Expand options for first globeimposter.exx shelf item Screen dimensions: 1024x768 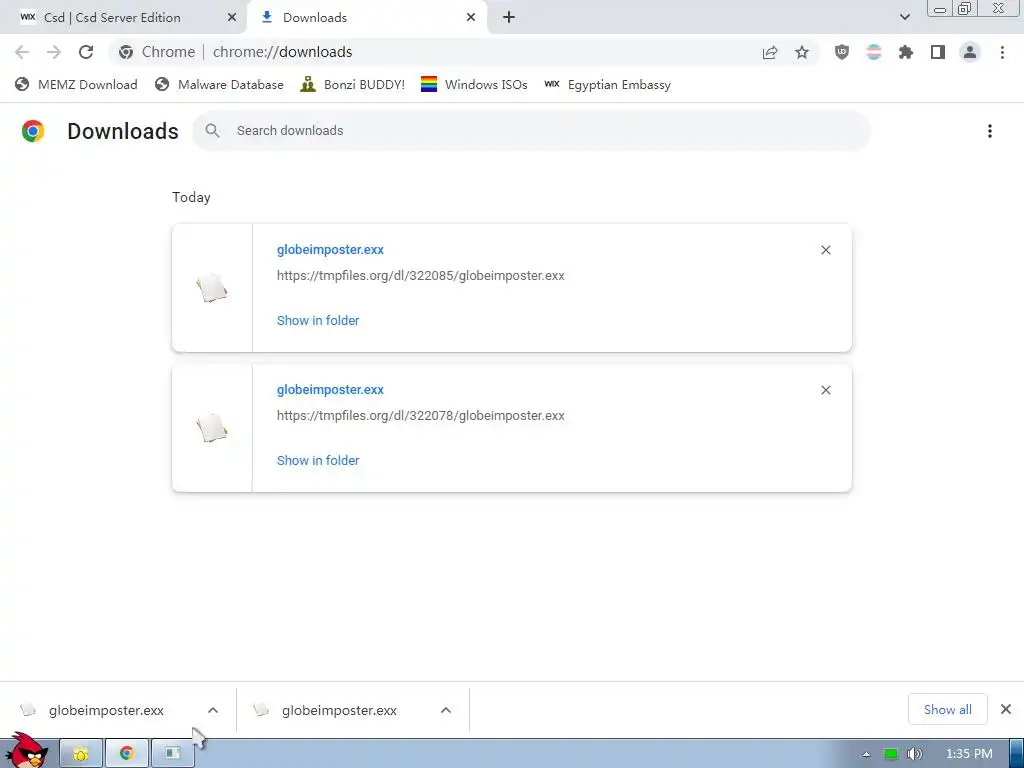(213, 710)
